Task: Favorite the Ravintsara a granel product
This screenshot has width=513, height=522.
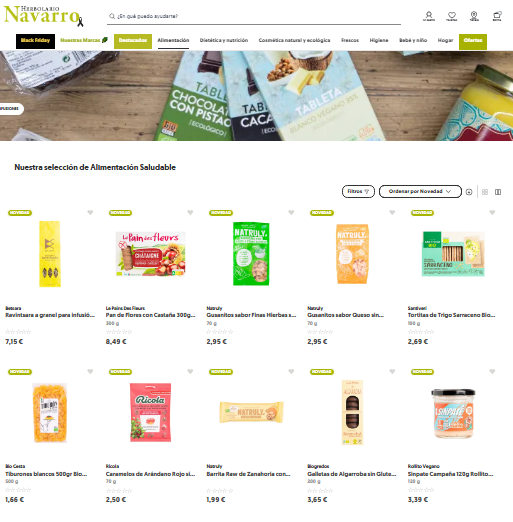Action: (x=90, y=213)
